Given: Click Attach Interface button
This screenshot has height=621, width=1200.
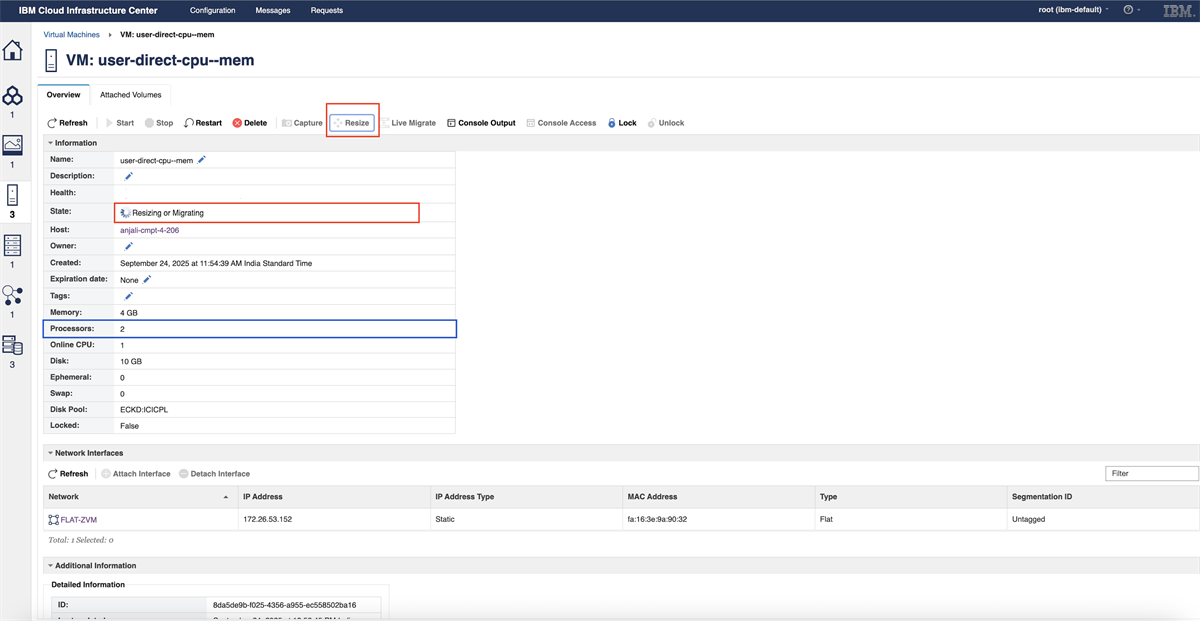Looking at the screenshot, I should tap(136, 474).
